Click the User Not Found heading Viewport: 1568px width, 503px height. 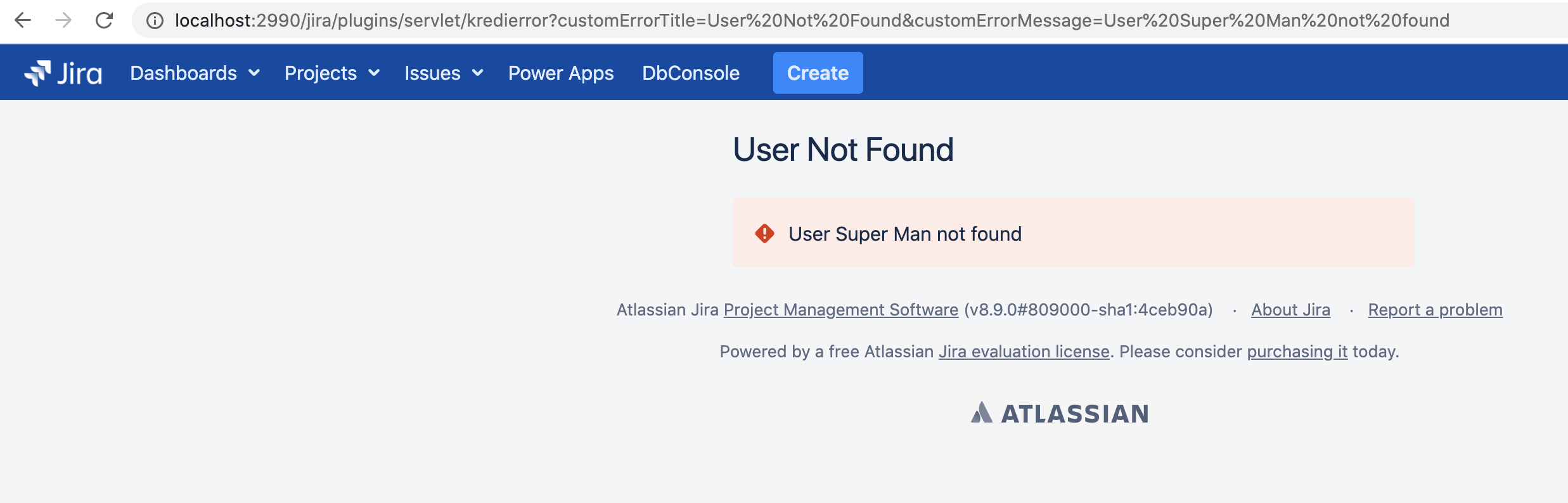(x=843, y=150)
